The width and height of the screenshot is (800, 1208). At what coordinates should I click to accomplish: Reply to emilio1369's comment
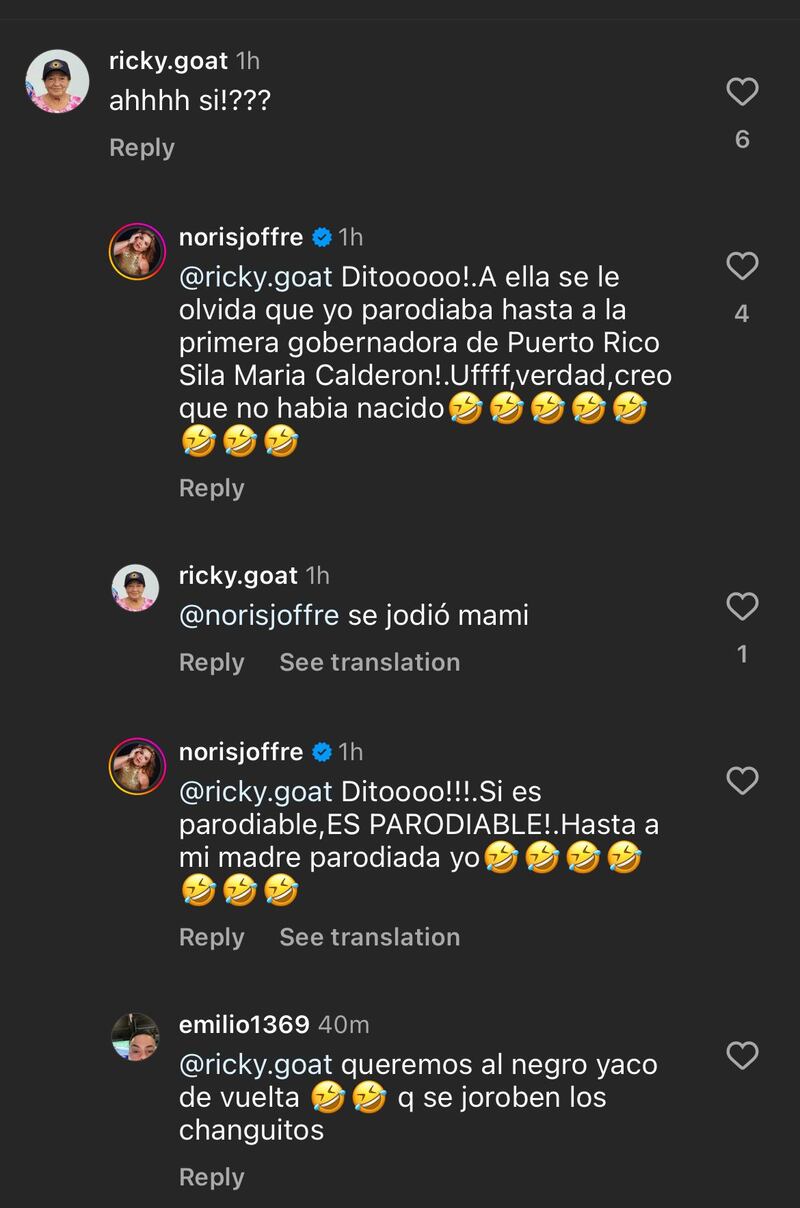(212, 1177)
